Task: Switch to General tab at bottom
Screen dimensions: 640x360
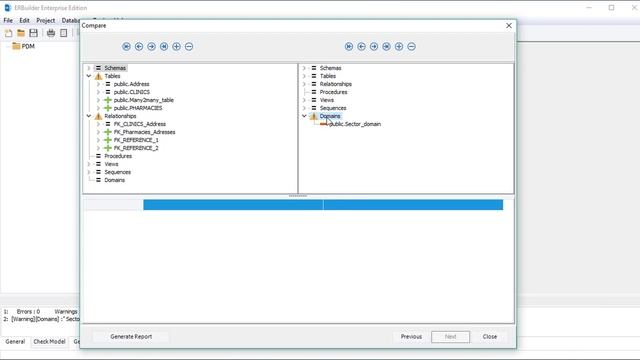Action: click(x=15, y=342)
